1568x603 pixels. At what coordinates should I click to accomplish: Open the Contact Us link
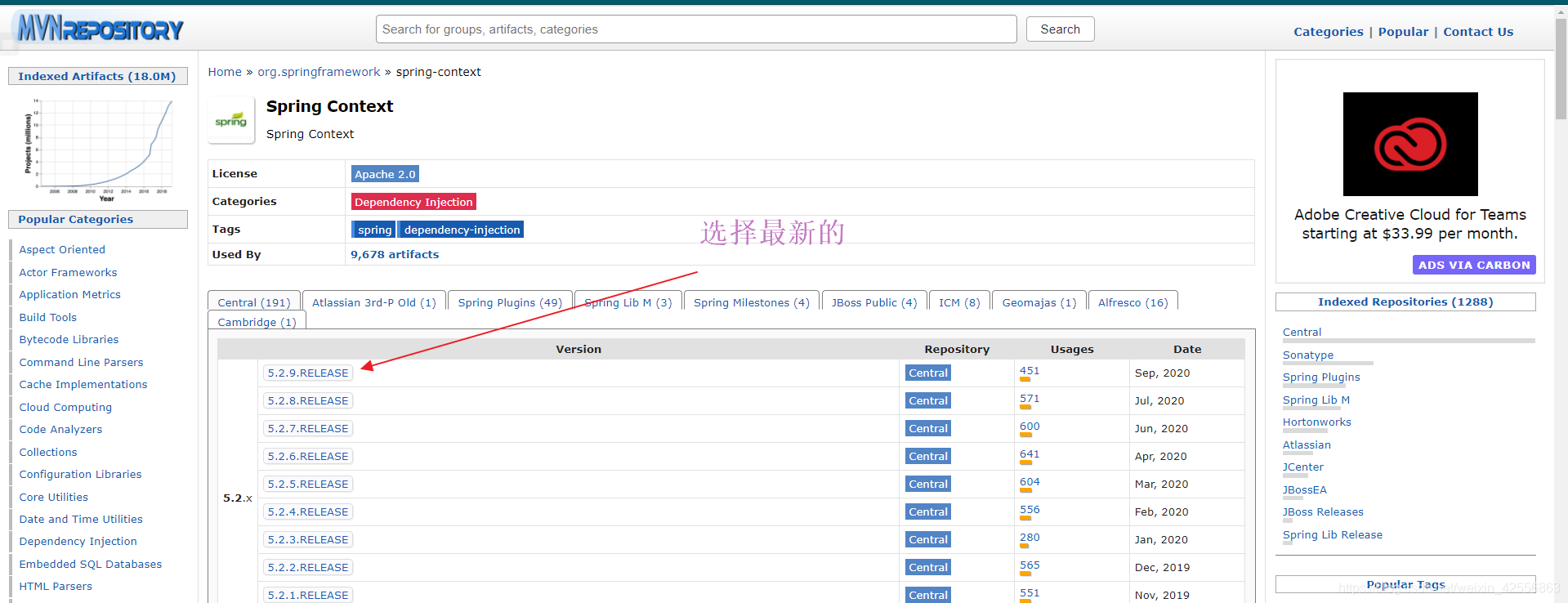[x=1478, y=32]
